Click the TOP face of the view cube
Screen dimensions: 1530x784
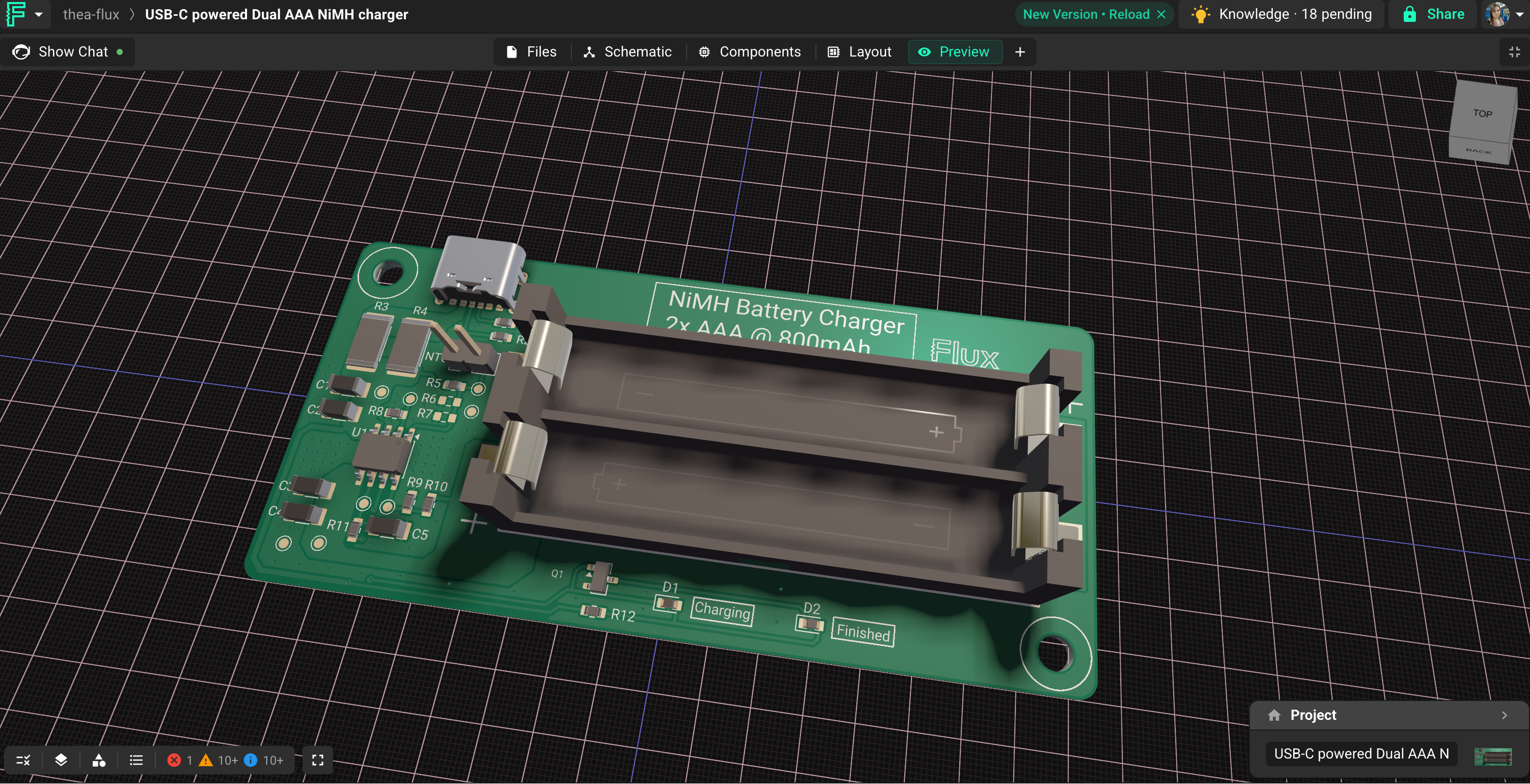coord(1483,113)
